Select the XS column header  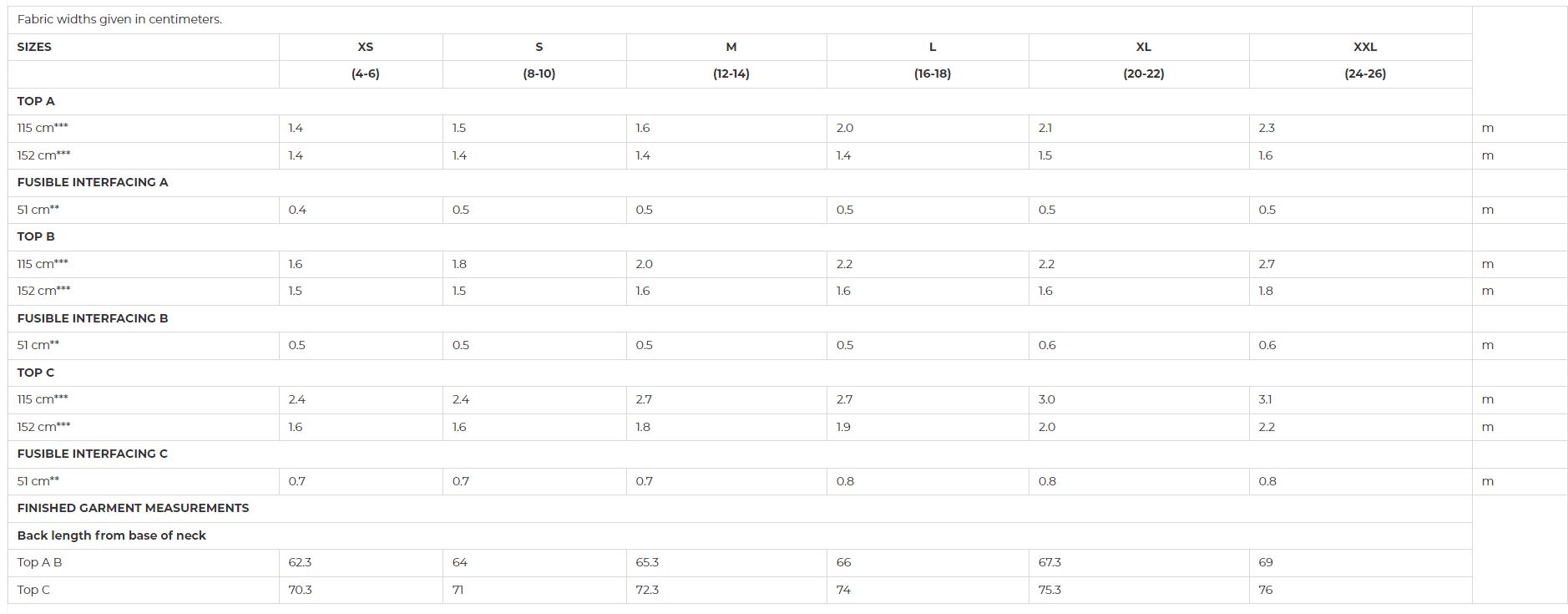pos(365,47)
